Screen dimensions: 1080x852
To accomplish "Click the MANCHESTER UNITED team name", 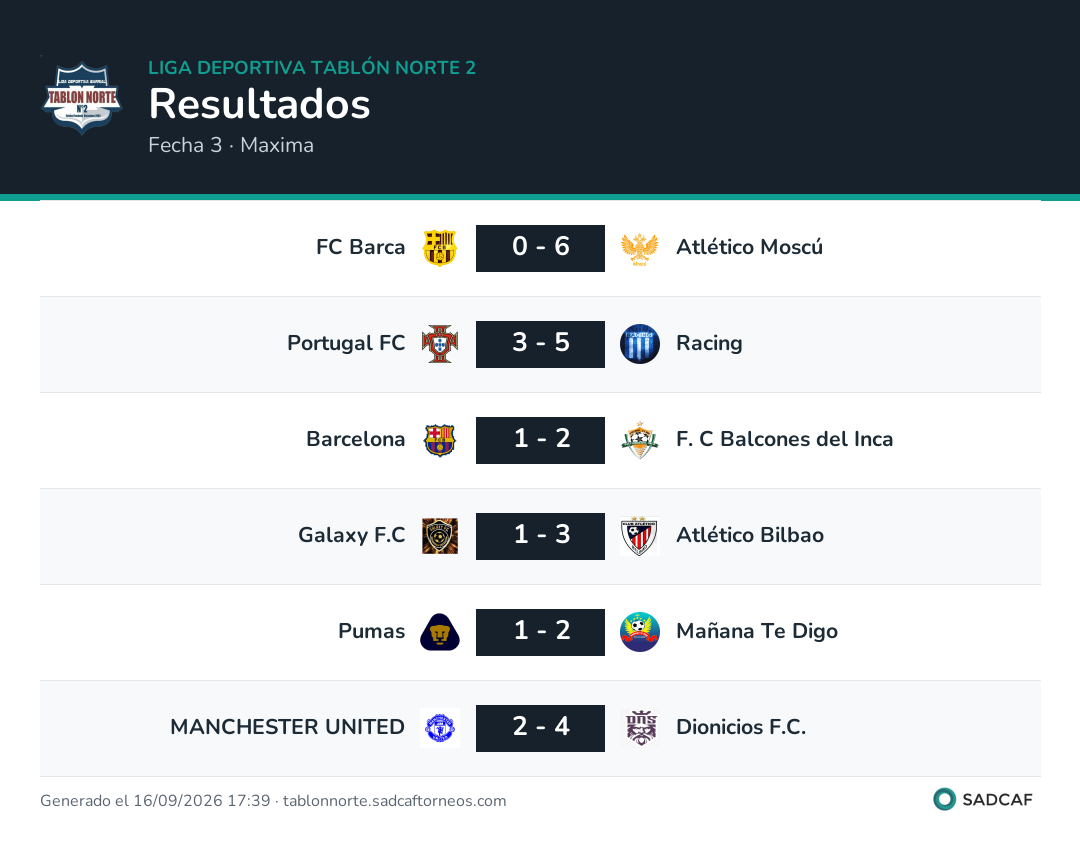I will [287, 727].
